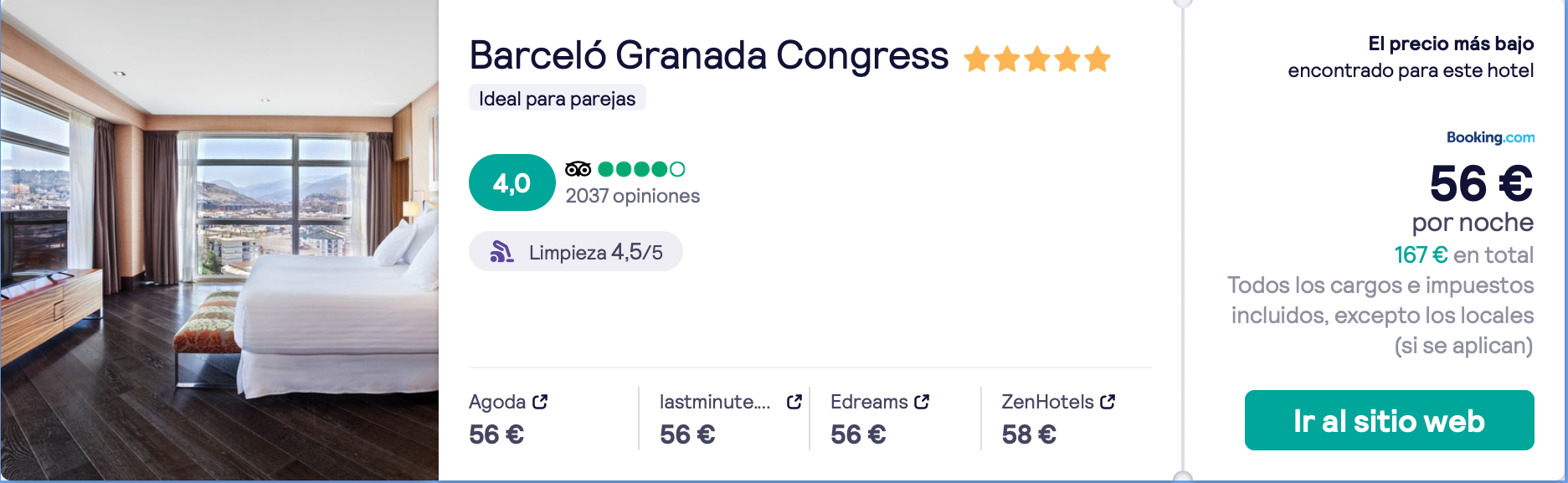The image size is (1568, 483).
Task: Click the Ir al sitio web button
Action: point(1389,420)
